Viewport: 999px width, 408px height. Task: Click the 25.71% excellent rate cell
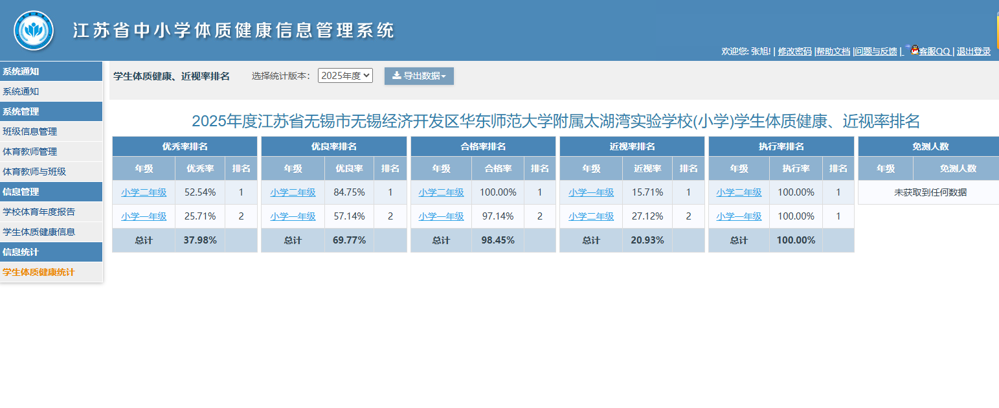200,217
